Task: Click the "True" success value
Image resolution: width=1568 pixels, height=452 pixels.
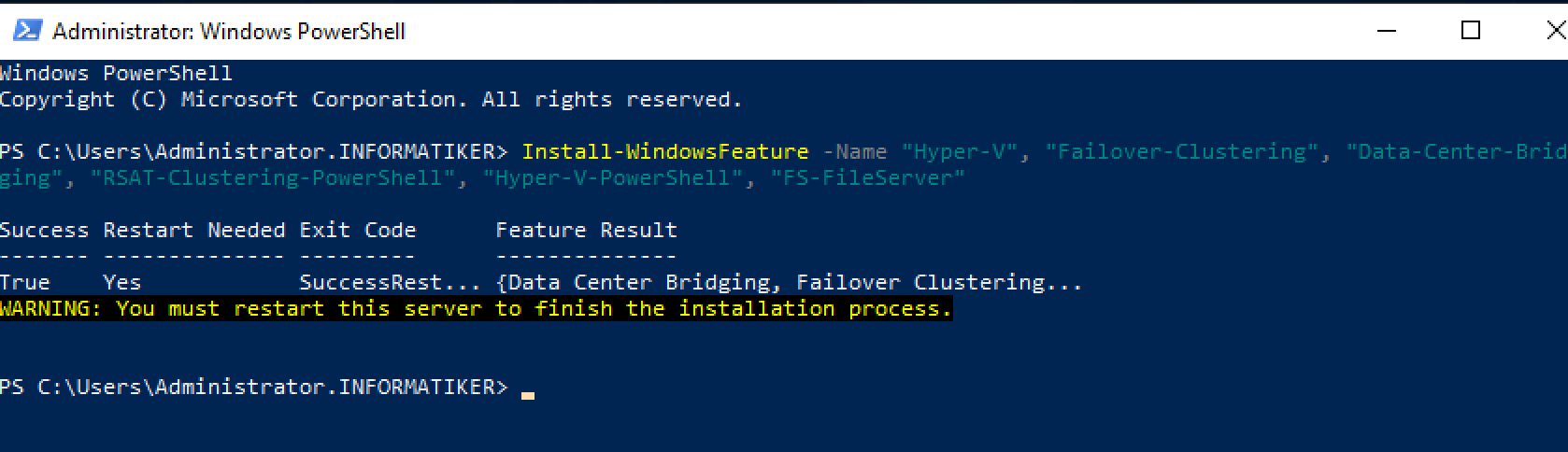Action: click(x=25, y=282)
